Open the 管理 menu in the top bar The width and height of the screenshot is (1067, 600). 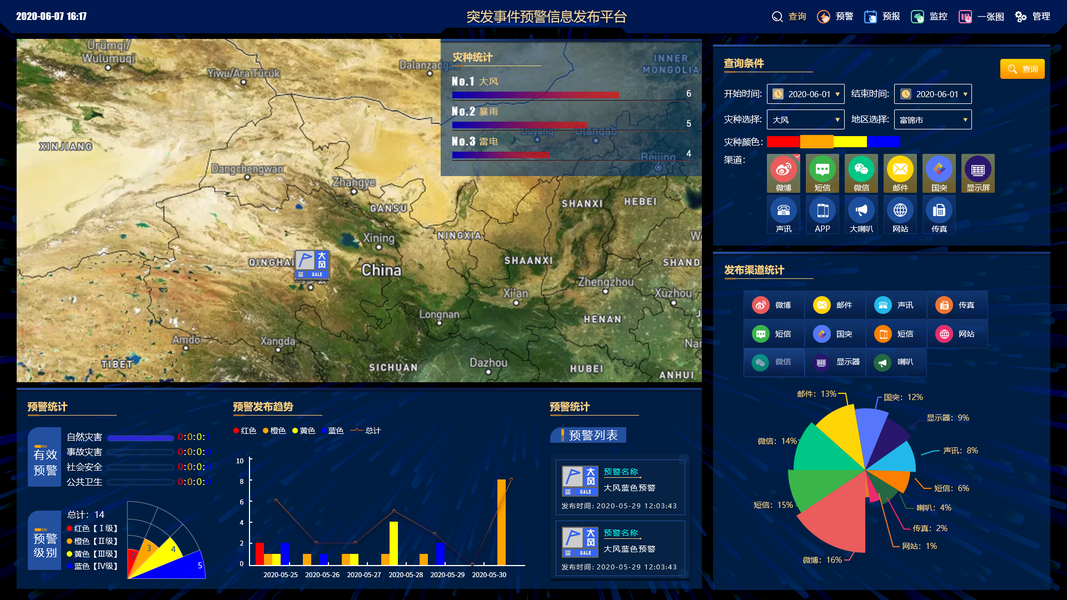click(1032, 16)
